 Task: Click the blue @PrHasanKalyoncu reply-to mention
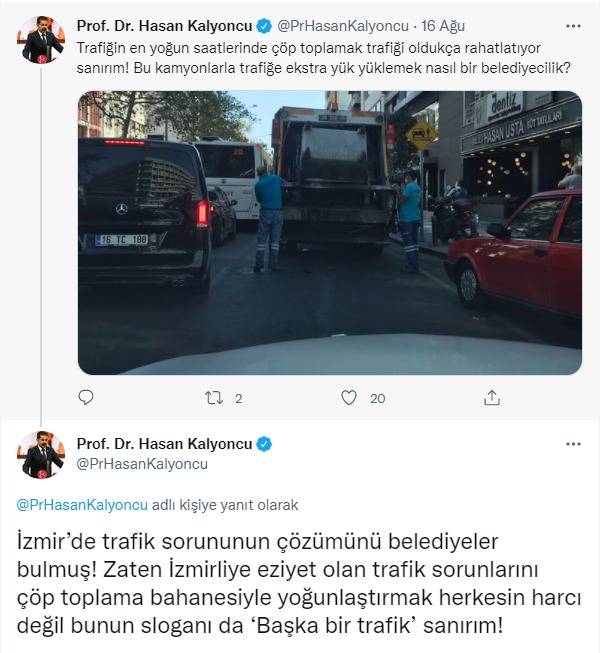point(82,505)
